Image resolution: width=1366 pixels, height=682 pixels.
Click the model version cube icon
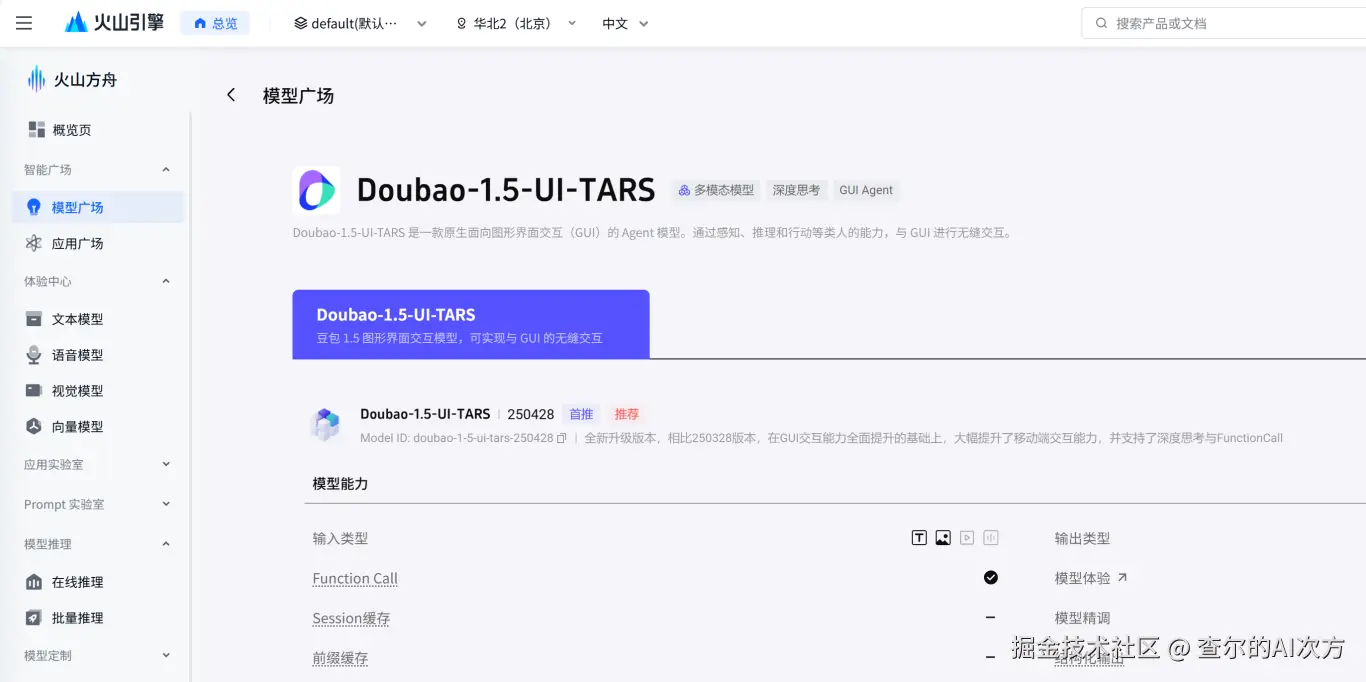point(326,425)
